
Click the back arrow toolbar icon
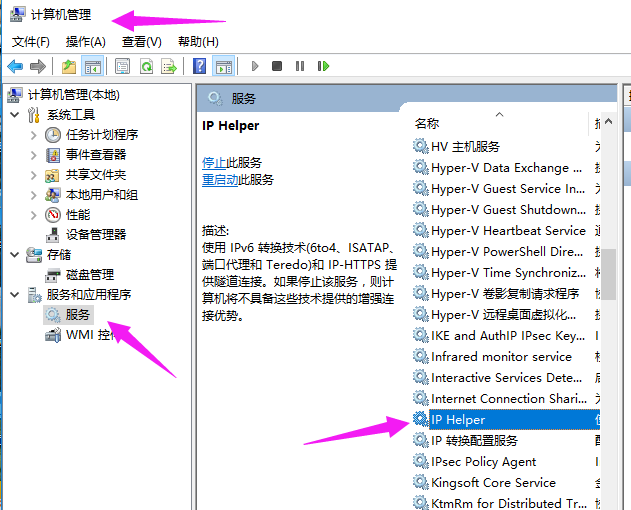pyautogui.click(x=15, y=66)
